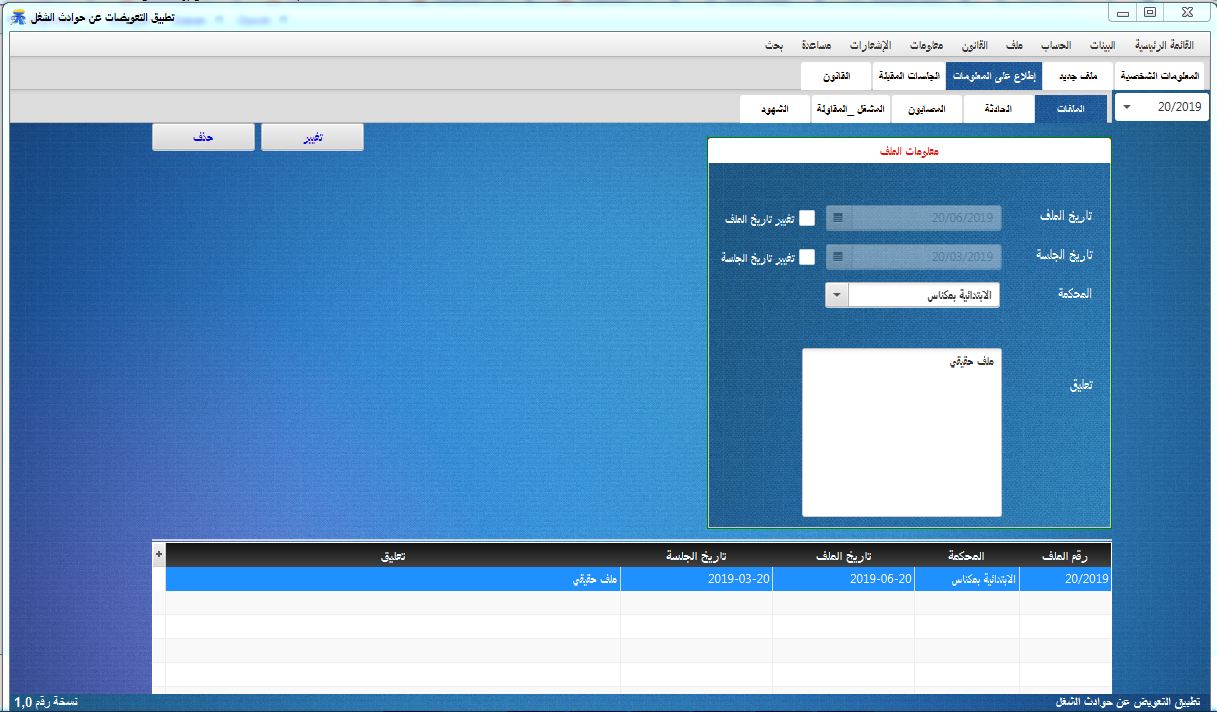This screenshot has height=712, width=1217.
Task: Open the المحكمة court dropdown list
Action: tap(837, 294)
